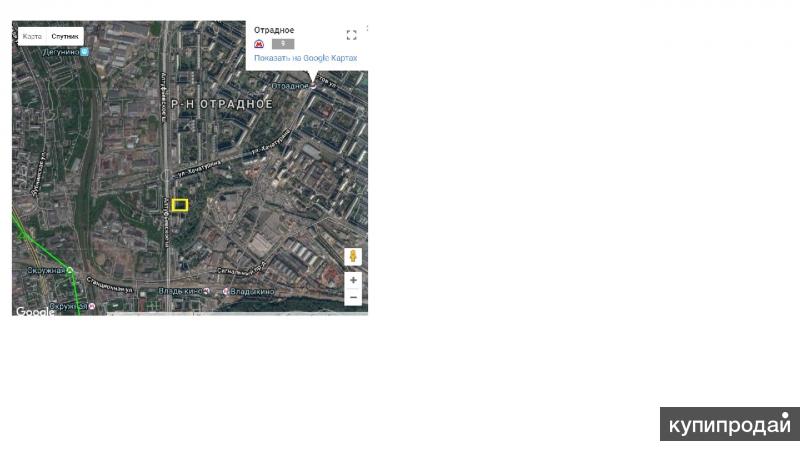Select the Pegman Street View icon

[x=353, y=257]
